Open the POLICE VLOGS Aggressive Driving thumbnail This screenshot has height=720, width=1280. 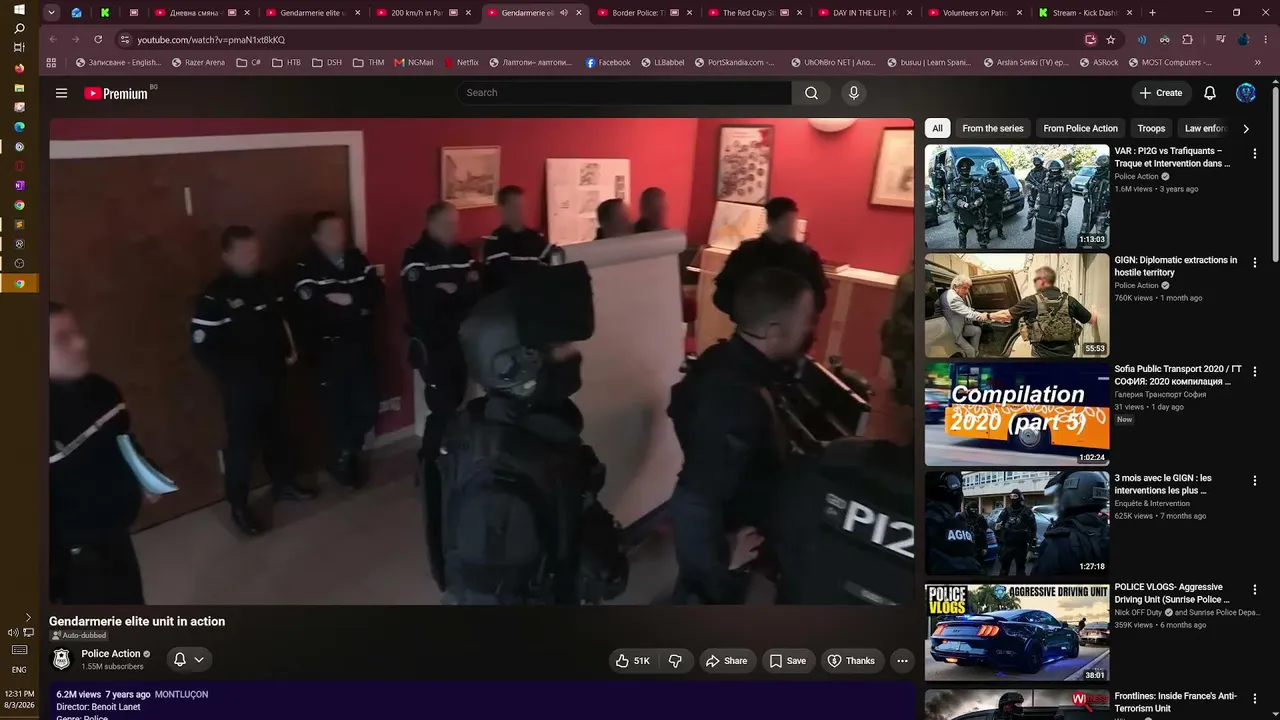(x=1017, y=633)
